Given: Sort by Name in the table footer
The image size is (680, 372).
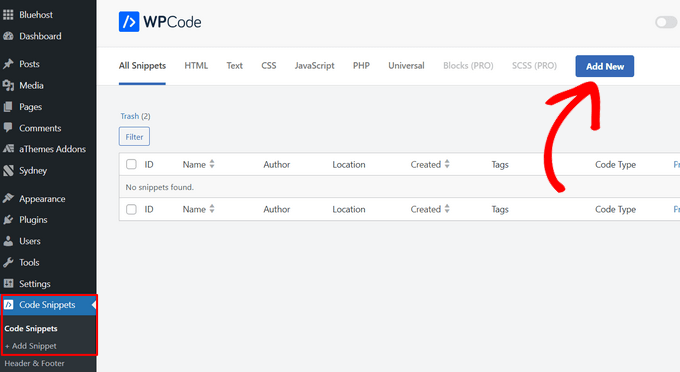Looking at the screenshot, I should click(x=198, y=209).
